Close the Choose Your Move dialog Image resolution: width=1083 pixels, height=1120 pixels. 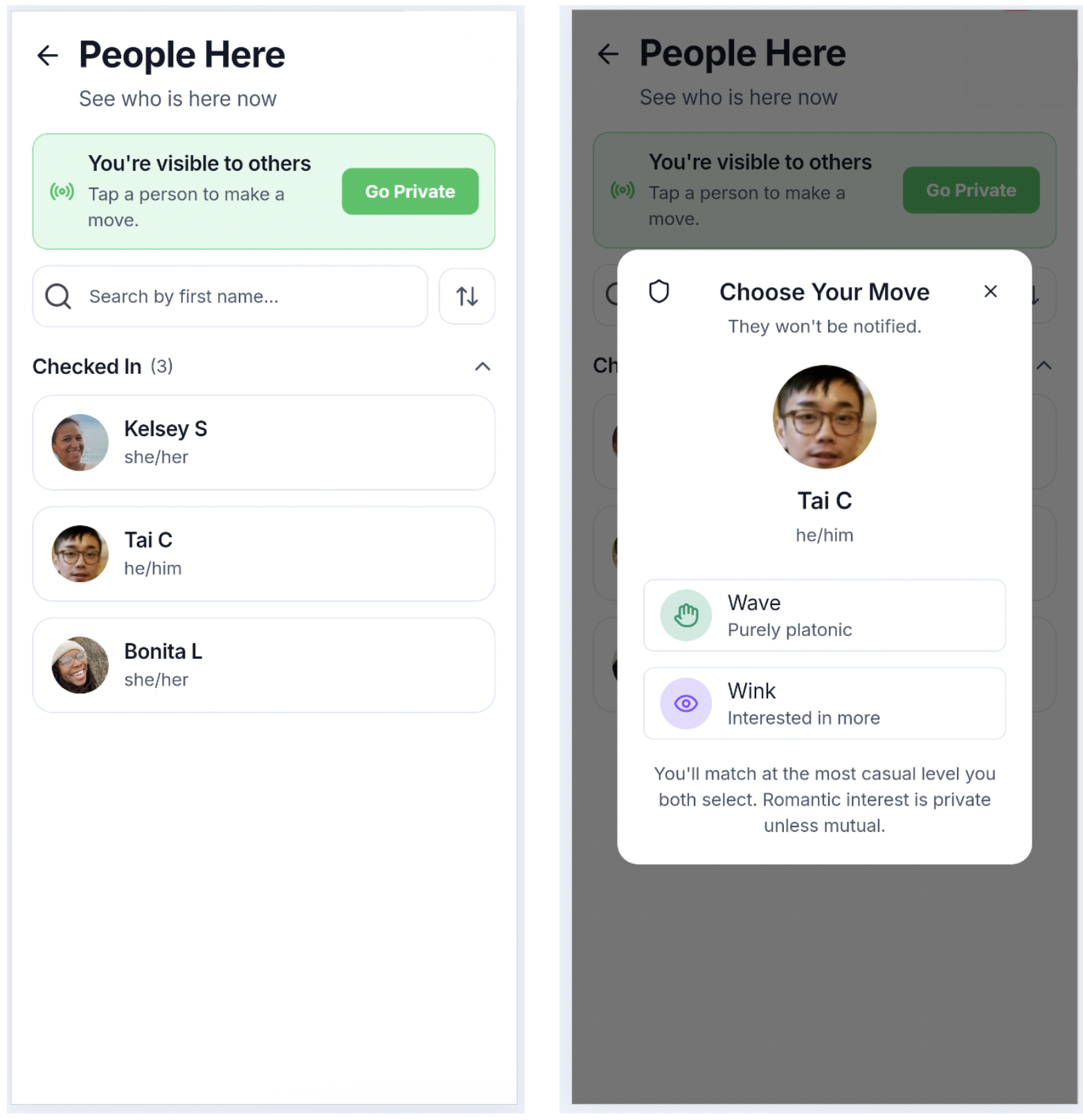click(x=990, y=291)
